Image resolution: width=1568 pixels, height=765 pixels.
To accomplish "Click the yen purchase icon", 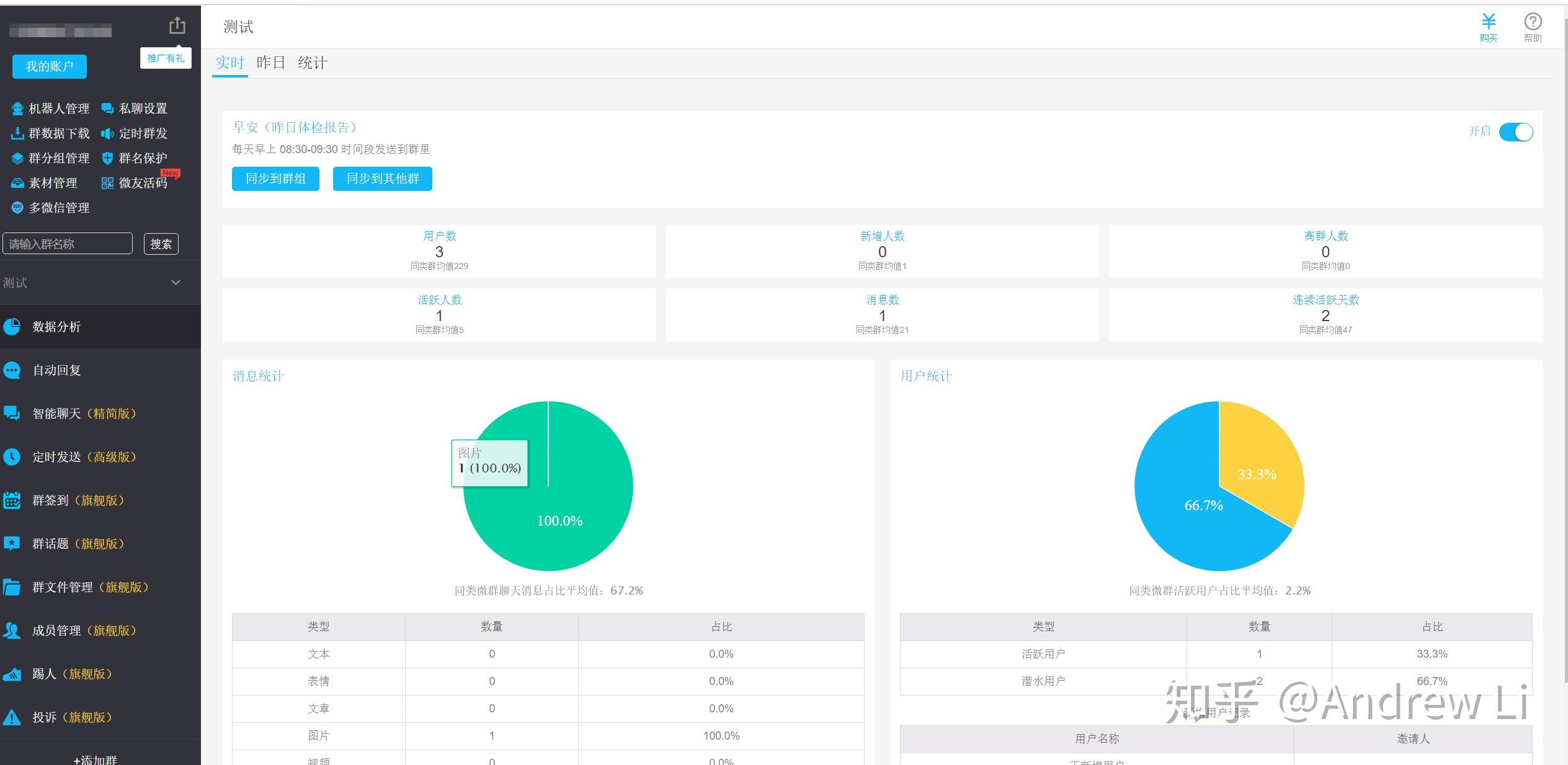I will 1489,22.
